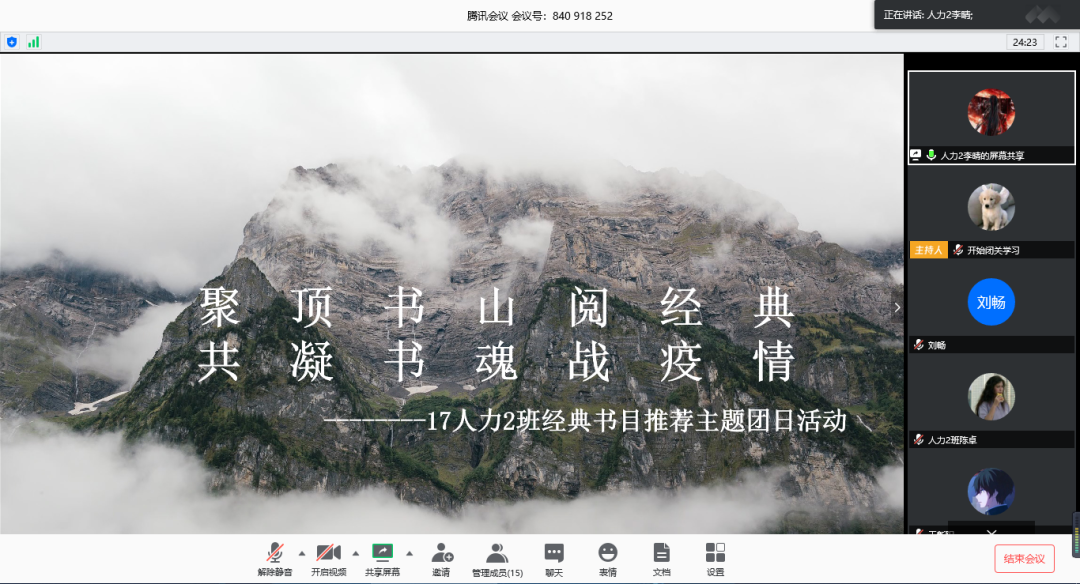Click the host's dog avatar thumbnail
Viewport: 1080px width, 584px height.
click(991, 207)
